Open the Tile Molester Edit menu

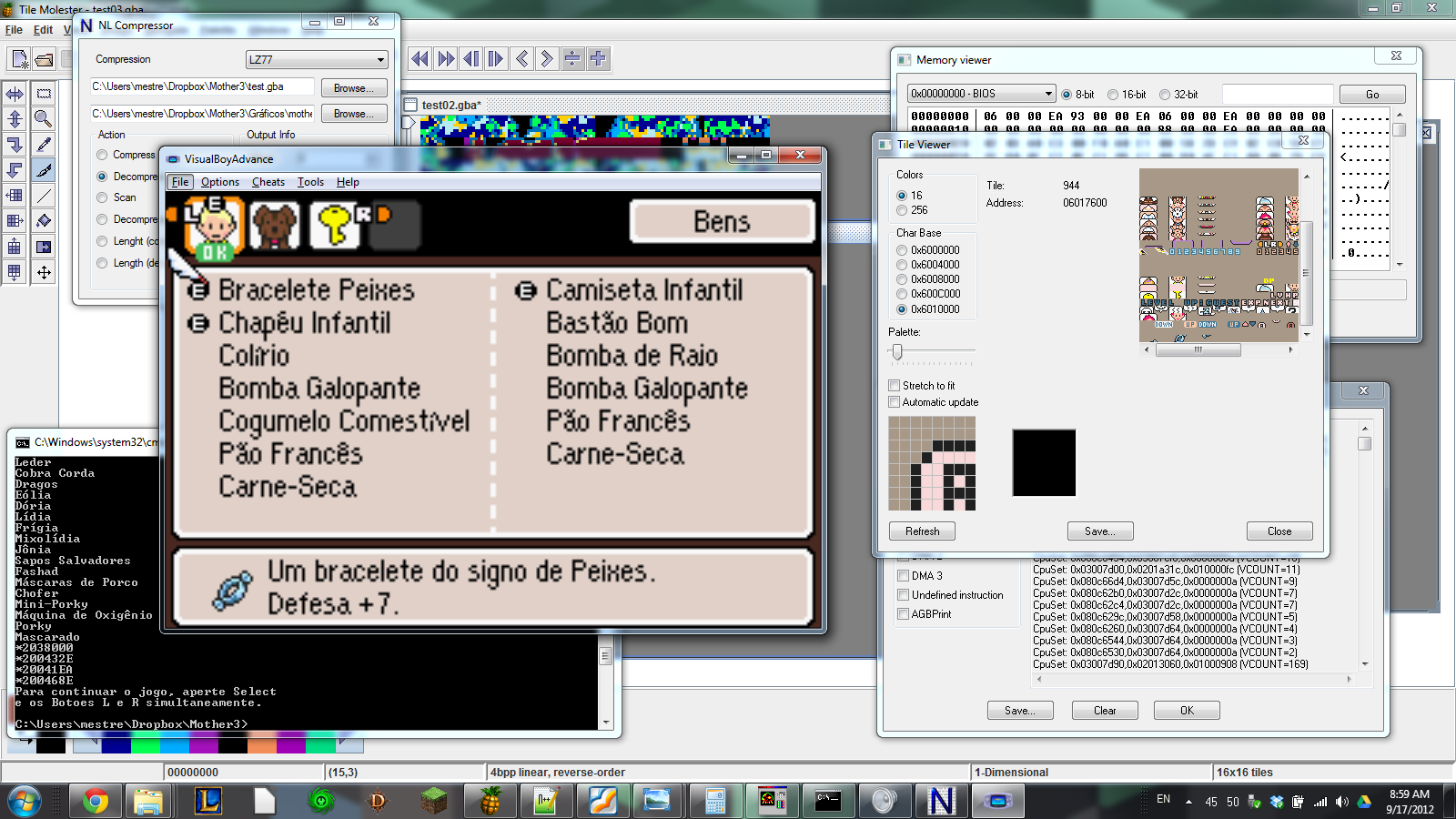(43, 30)
